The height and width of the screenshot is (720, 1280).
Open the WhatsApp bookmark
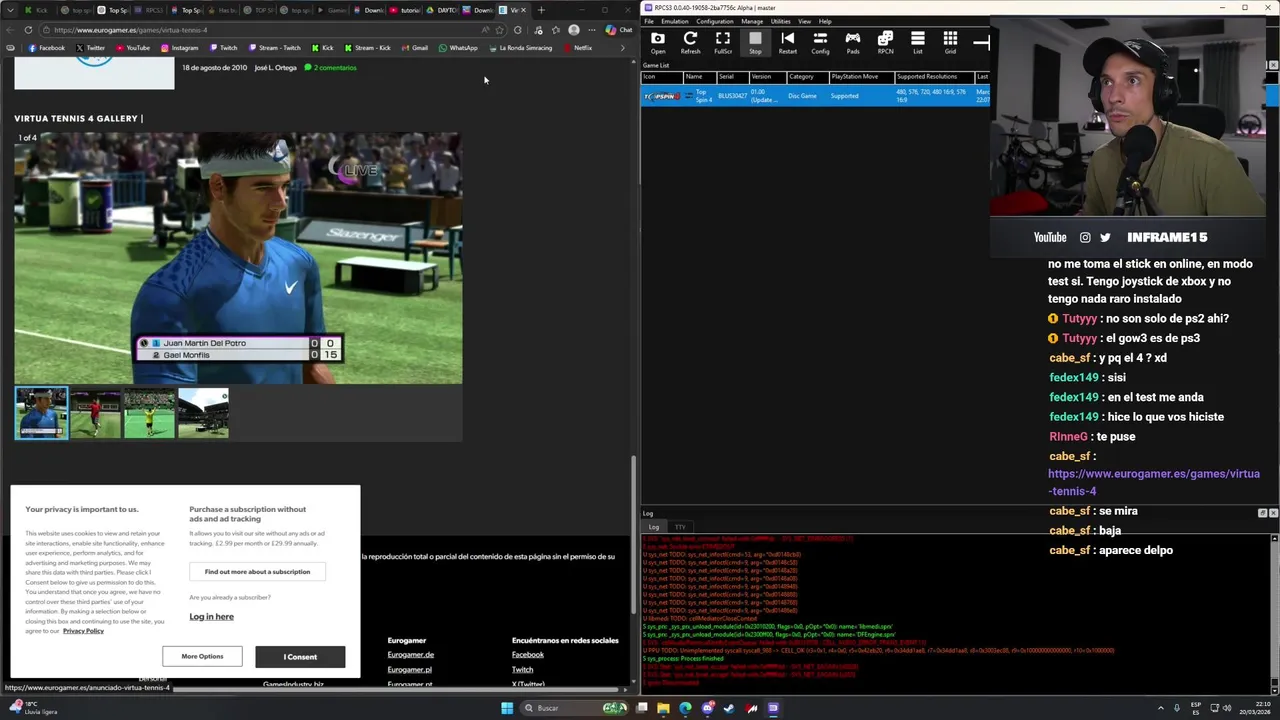point(458,48)
